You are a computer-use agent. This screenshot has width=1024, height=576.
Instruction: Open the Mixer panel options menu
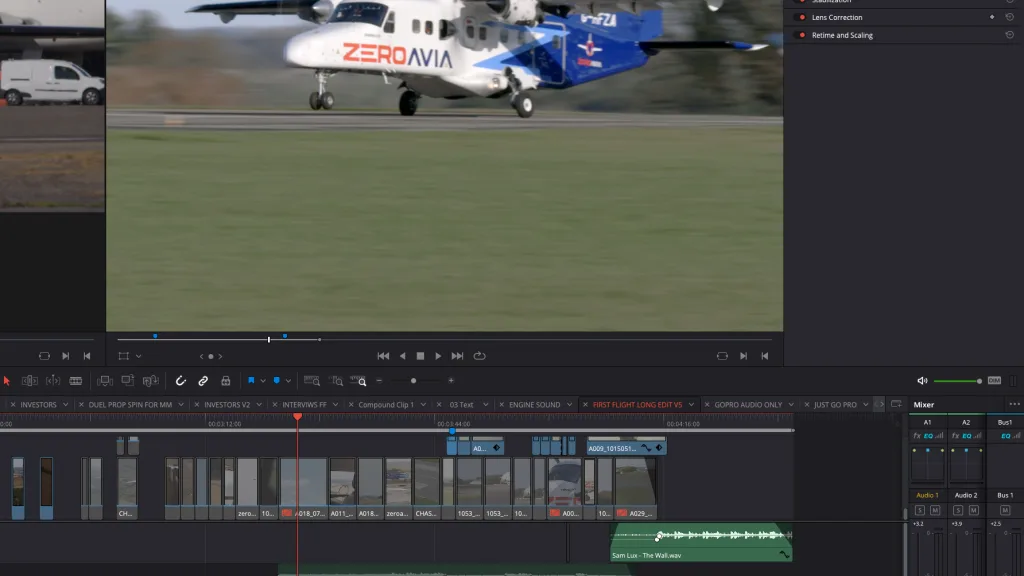click(x=1014, y=404)
